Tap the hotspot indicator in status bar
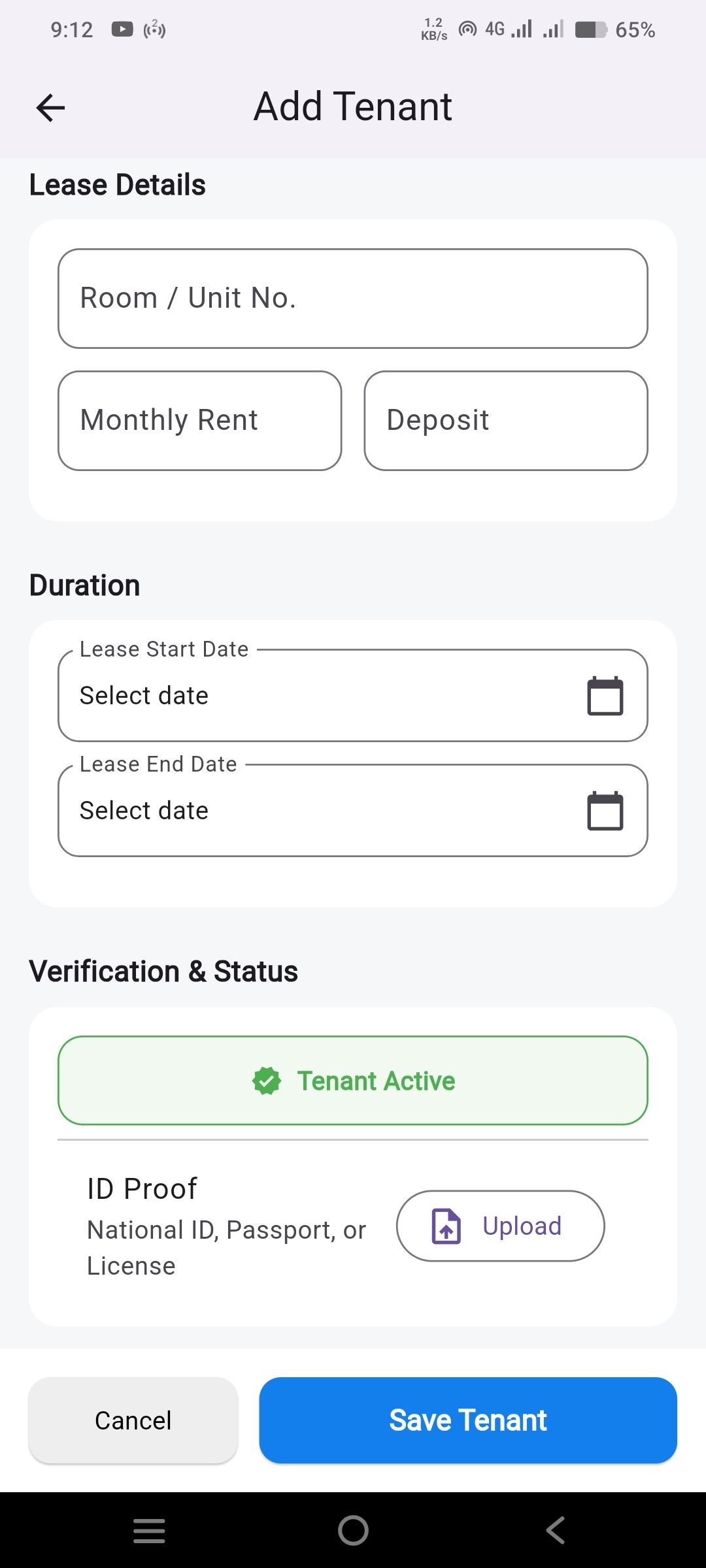Screen dimensions: 706x1568 (467, 29)
